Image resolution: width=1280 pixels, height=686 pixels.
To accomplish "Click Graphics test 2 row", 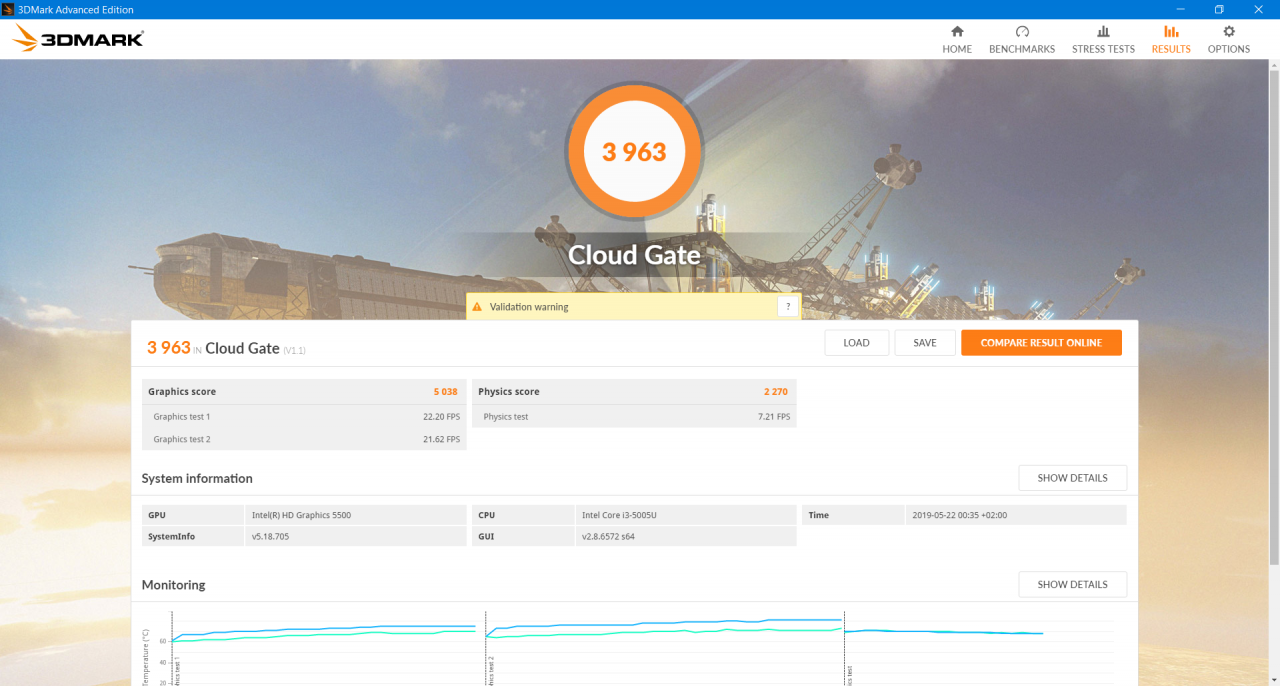I will point(304,439).
